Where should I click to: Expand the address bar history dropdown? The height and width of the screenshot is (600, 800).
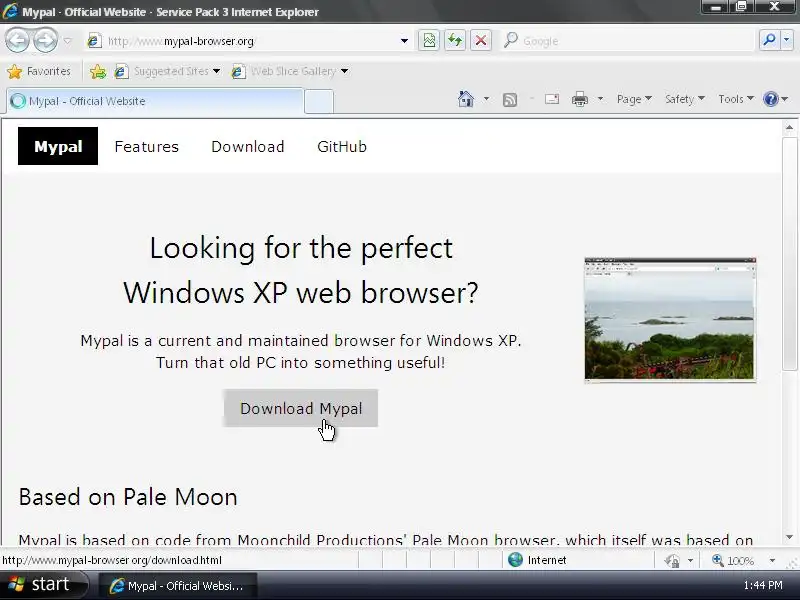point(404,41)
